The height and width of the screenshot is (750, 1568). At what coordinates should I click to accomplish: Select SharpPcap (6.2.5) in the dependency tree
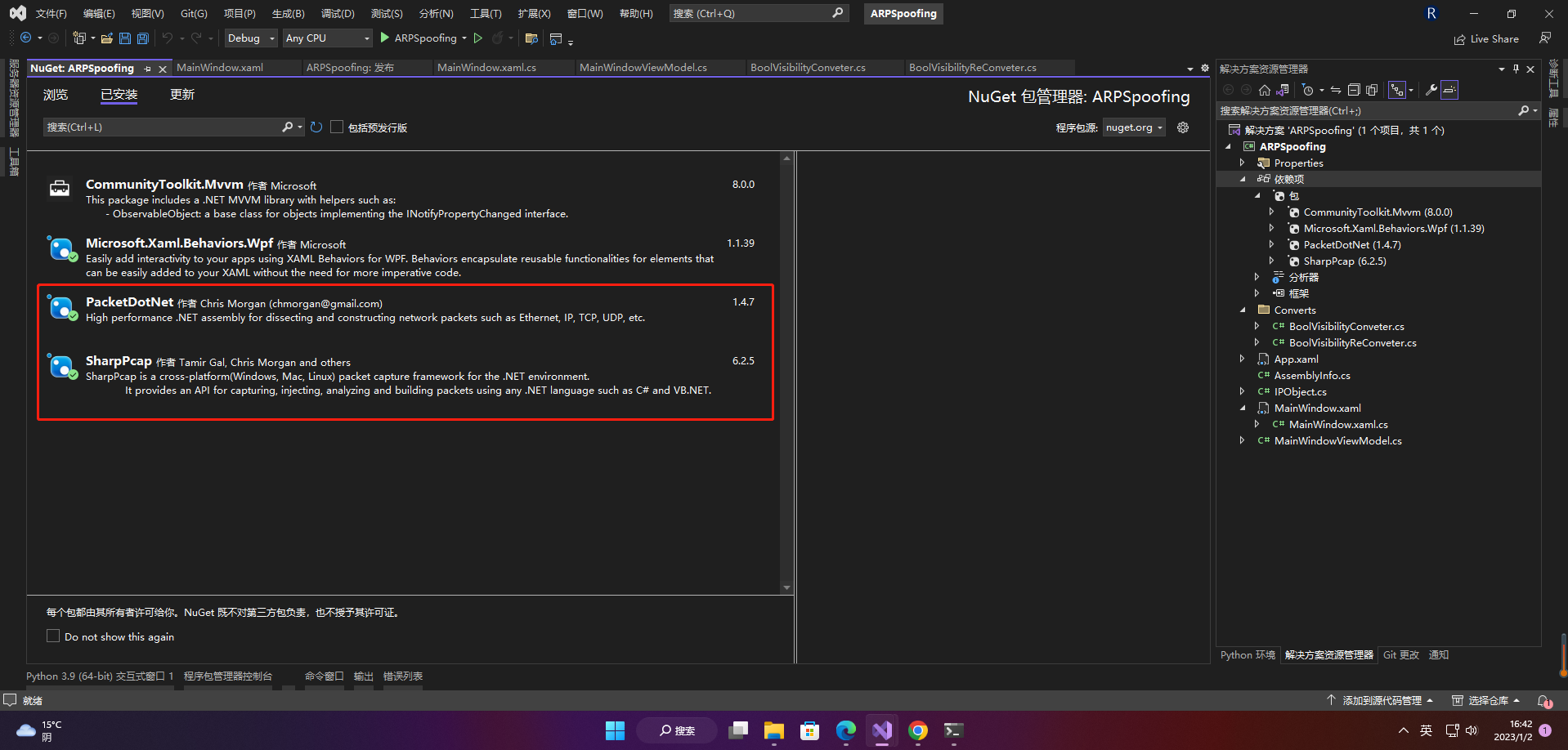(x=1345, y=261)
